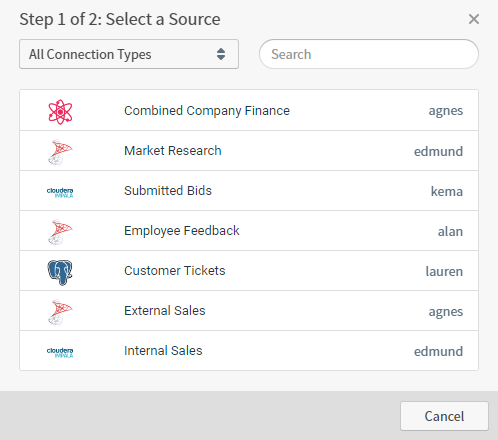This screenshot has height=440, width=498.
Task: Focus the Search input field
Action: tap(369, 54)
